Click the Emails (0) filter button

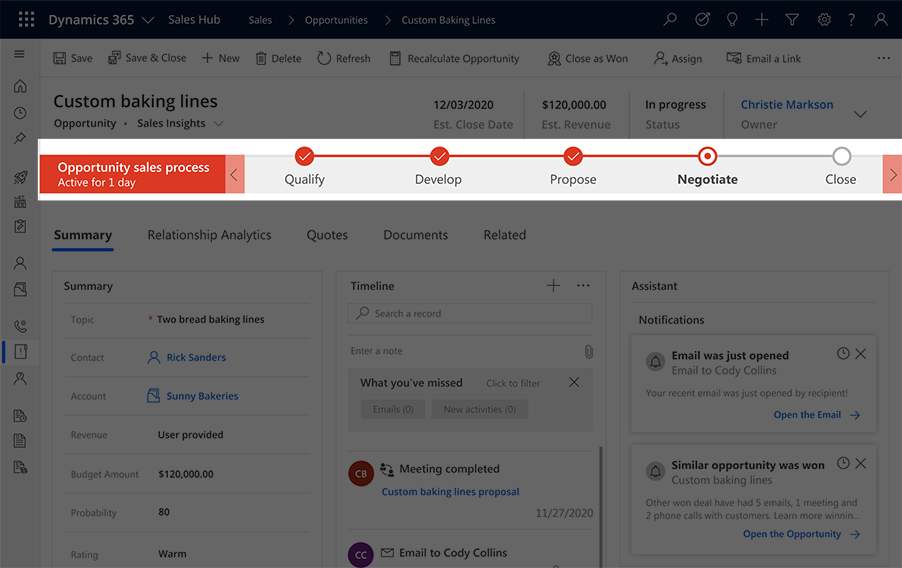(x=393, y=409)
